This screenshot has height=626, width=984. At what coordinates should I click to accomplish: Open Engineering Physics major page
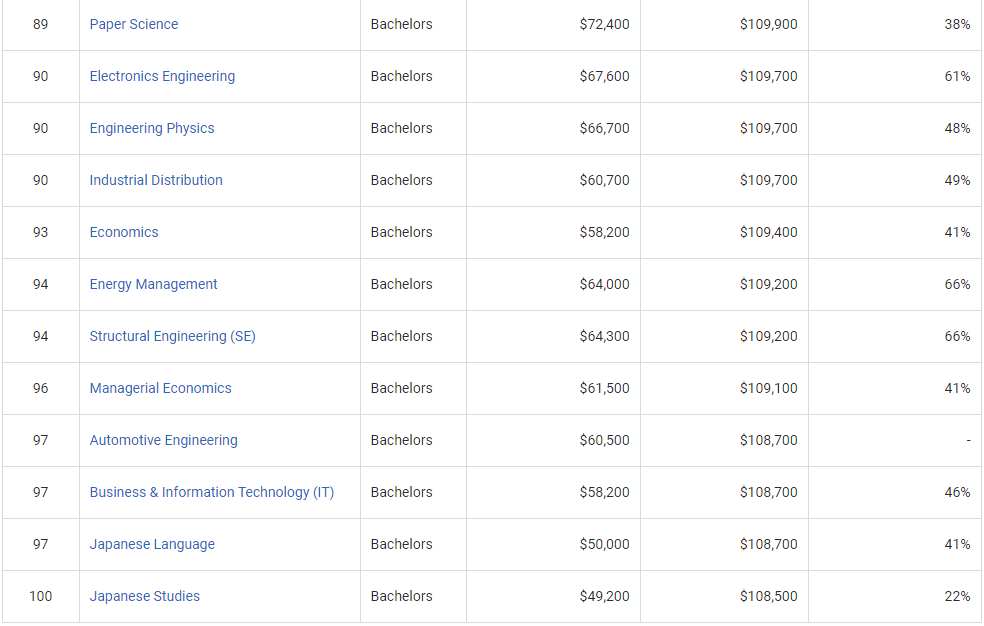click(152, 128)
